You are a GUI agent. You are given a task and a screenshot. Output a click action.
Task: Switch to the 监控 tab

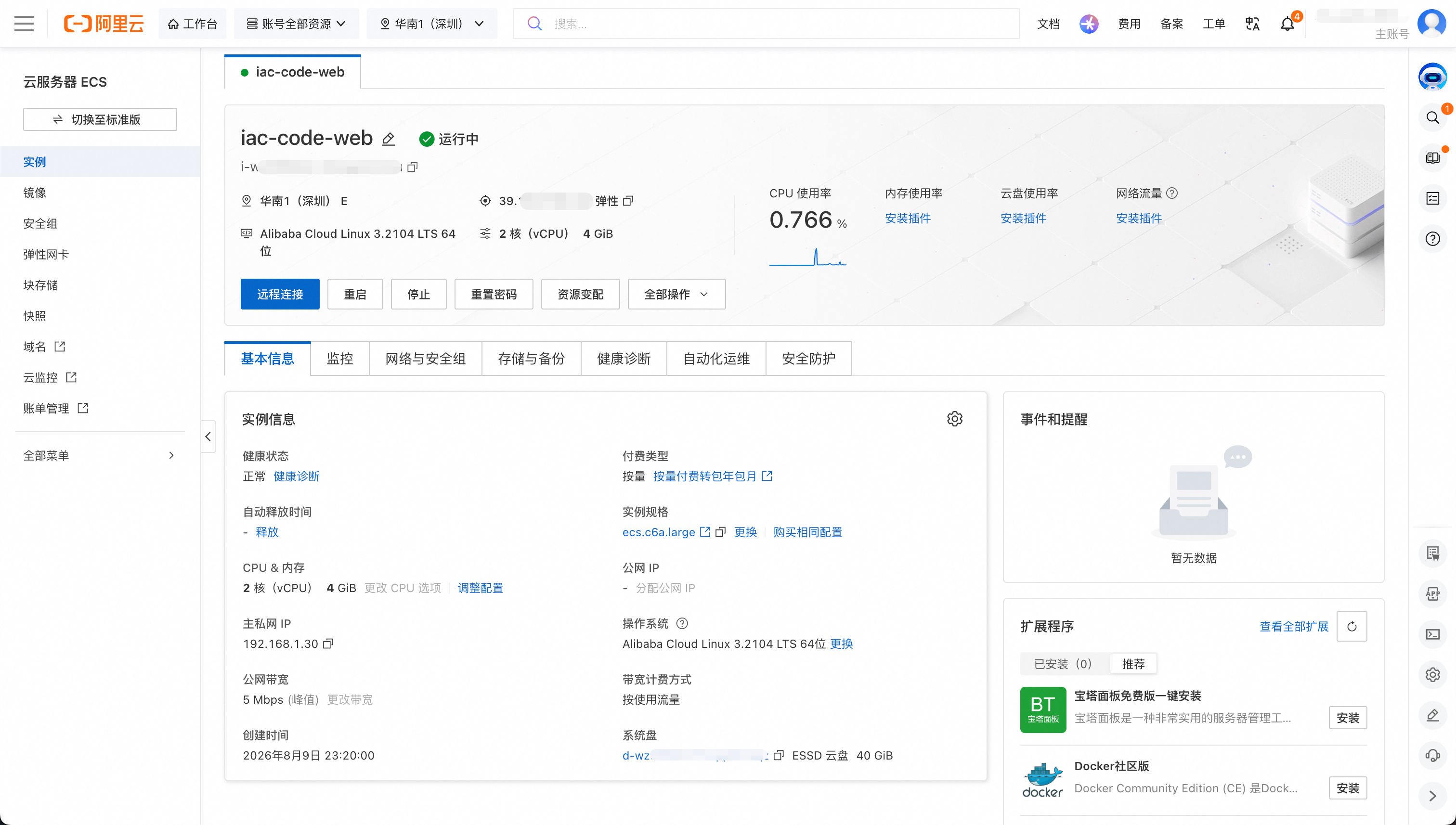coord(339,359)
